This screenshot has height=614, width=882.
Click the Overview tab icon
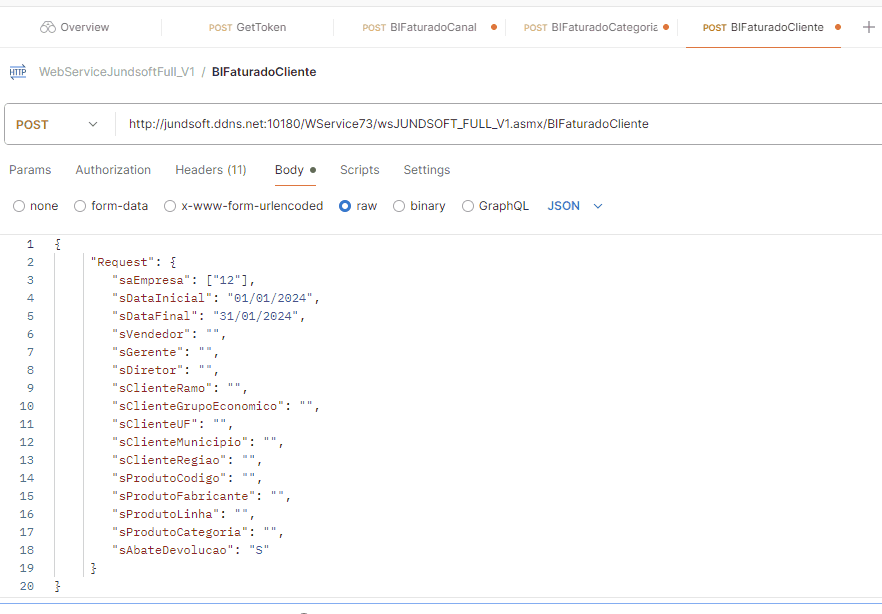tap(48, 27)
